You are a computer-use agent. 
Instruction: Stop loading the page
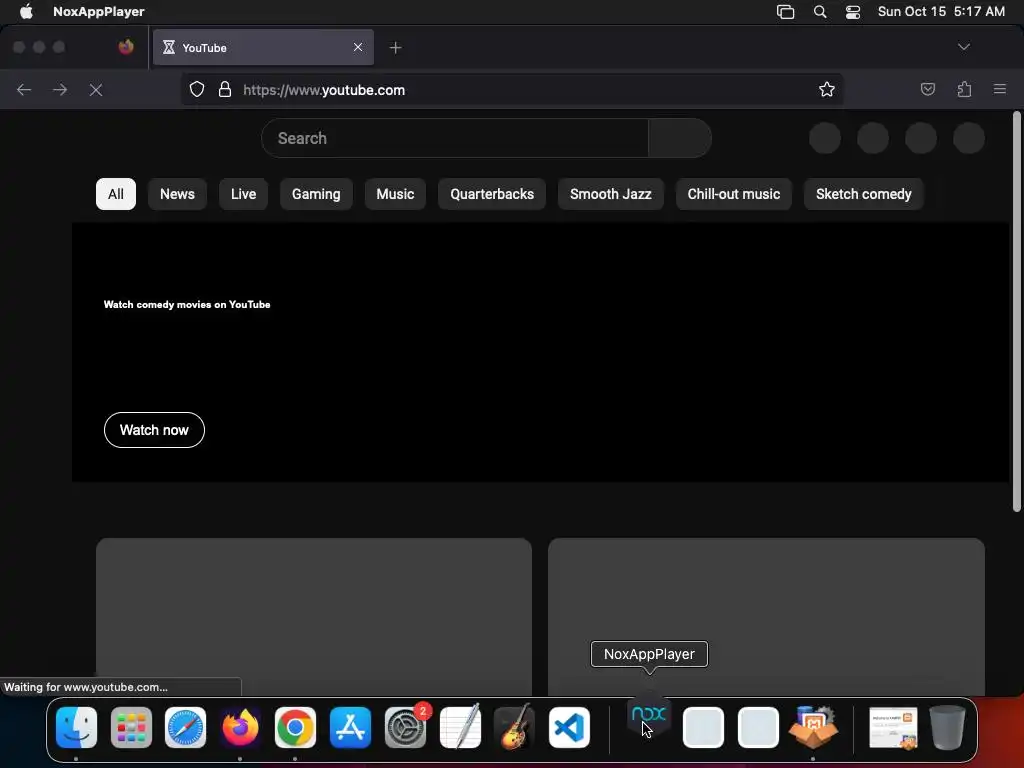96,89
